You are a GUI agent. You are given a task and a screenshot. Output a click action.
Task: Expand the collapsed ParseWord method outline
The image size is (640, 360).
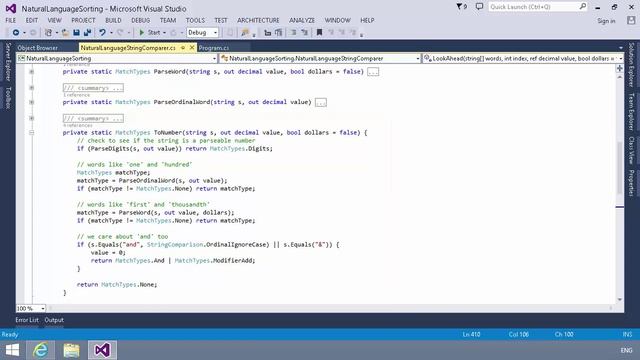point(31,71)
